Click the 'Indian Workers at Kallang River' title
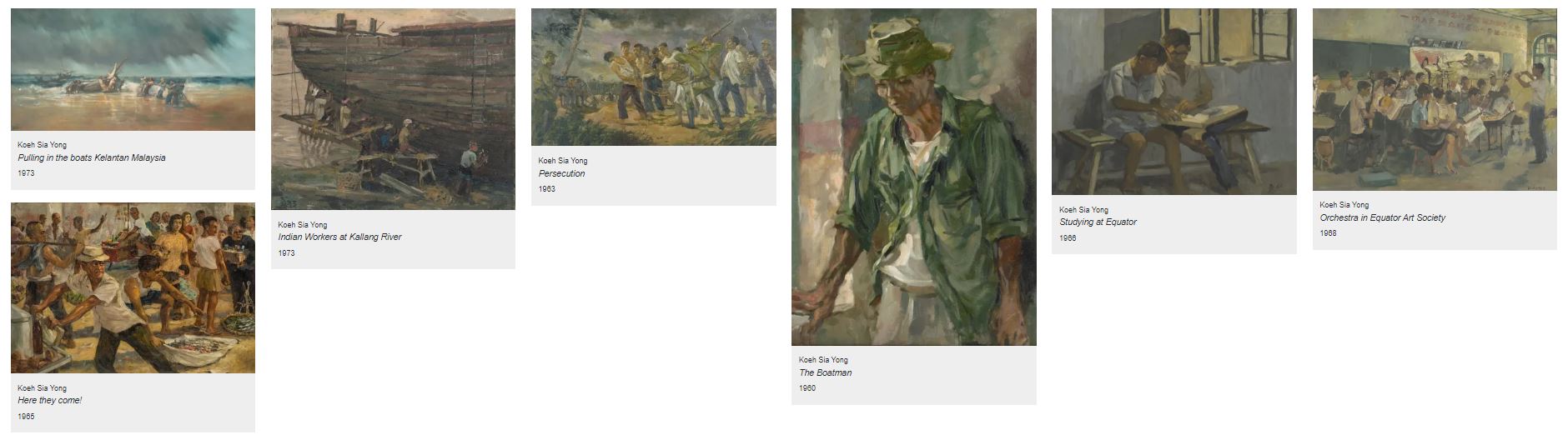 [x=340, y=237]
